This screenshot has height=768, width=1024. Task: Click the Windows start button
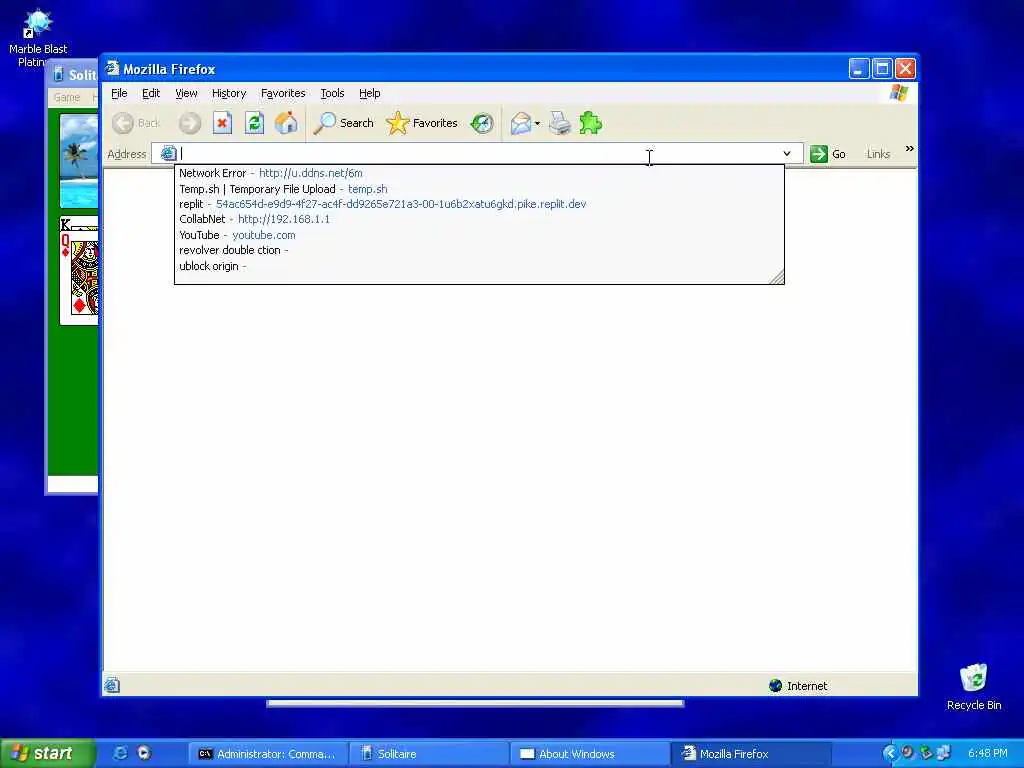[x=48, y=753]
